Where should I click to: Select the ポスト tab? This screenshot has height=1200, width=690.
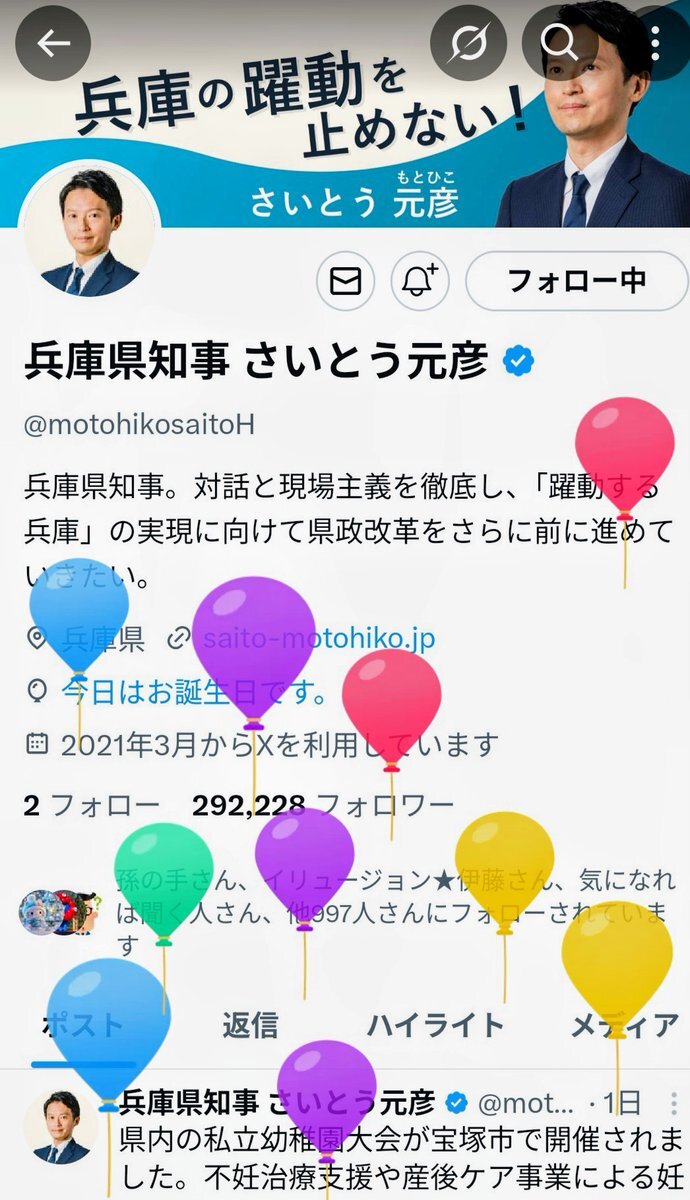point(83,1025)
